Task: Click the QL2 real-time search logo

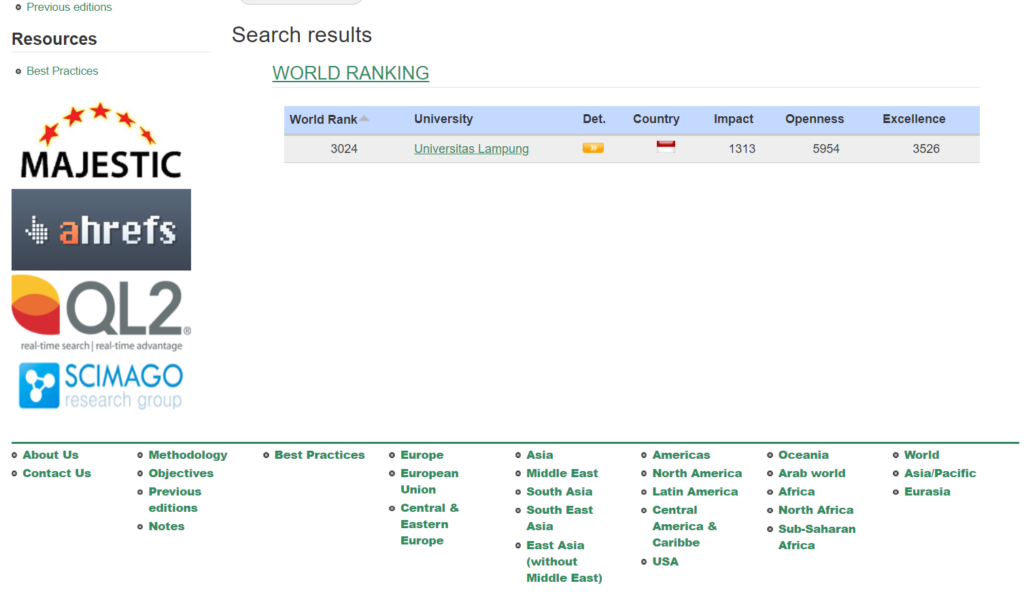Action: click(101, 312)
